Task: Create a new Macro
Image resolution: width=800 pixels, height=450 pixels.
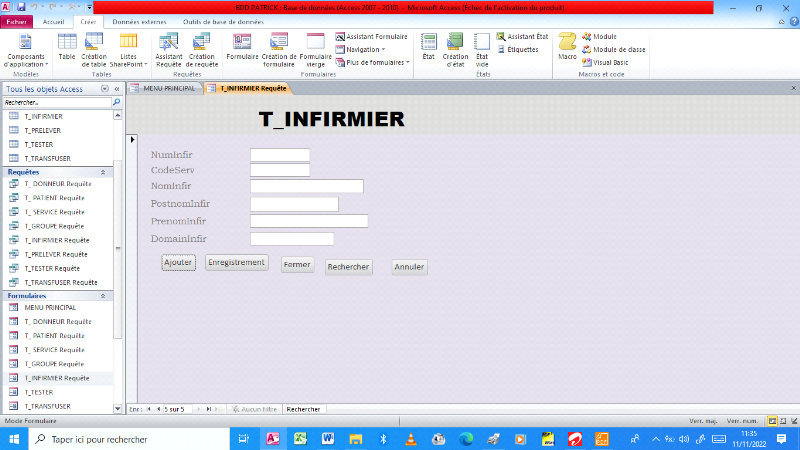Action: point(567,47)
